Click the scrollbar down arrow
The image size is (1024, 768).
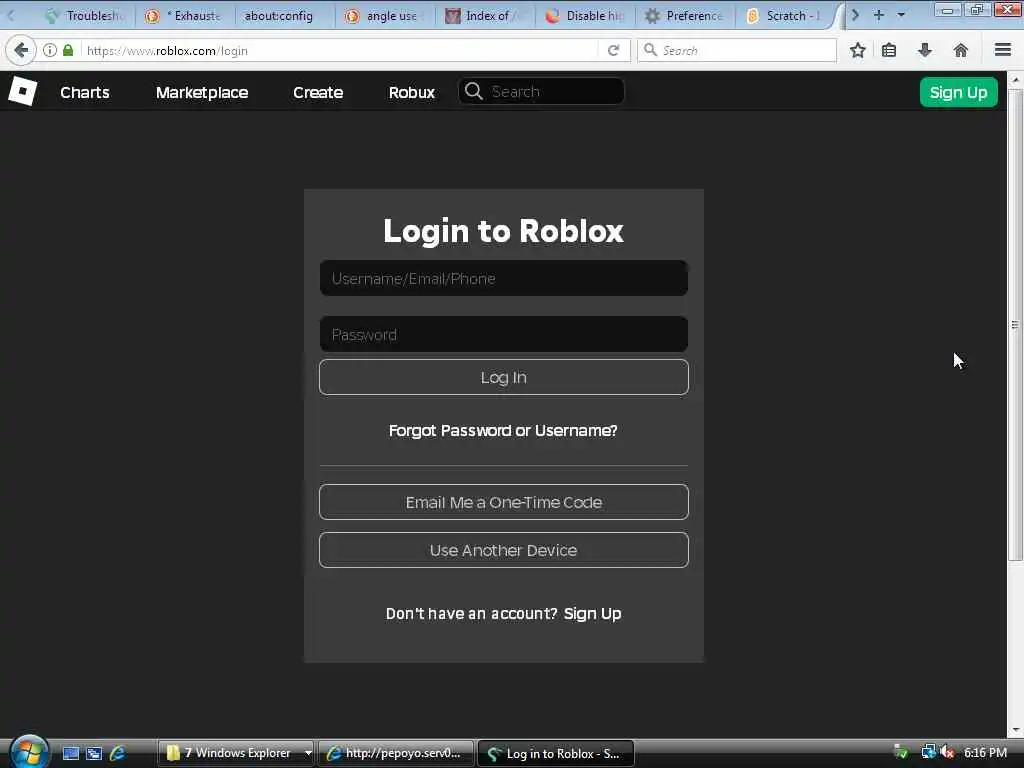click(x=1015, y=729)
